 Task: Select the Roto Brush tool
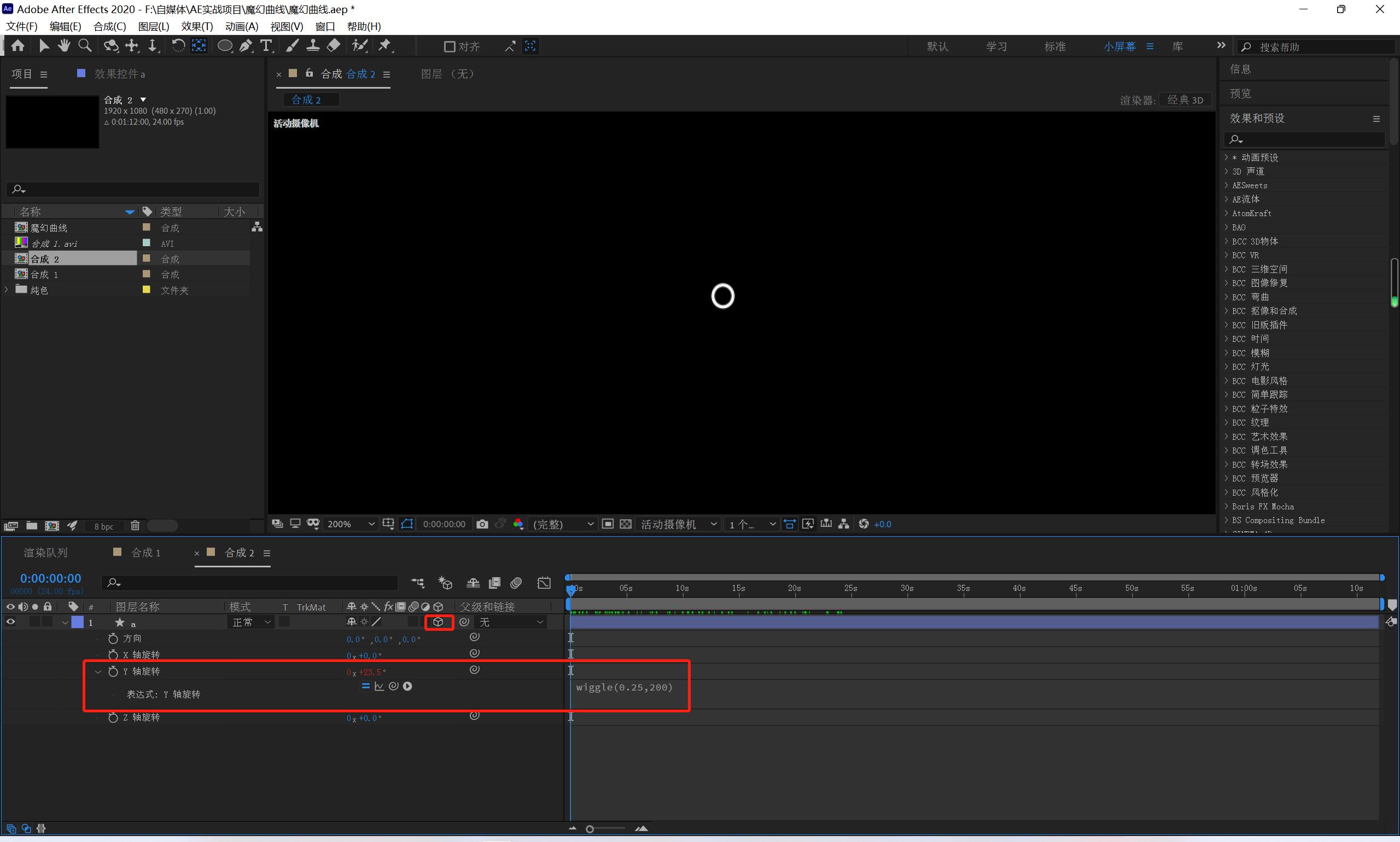point(360,46)
